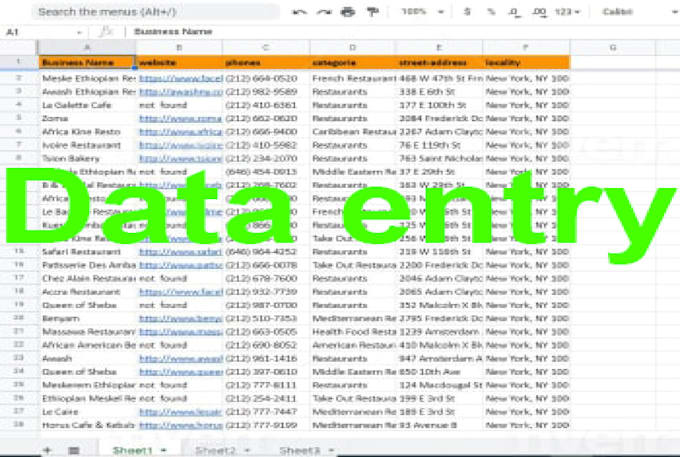Select row 2 header
This screenshot has width=680, height=457.
[x=19, y=78]
